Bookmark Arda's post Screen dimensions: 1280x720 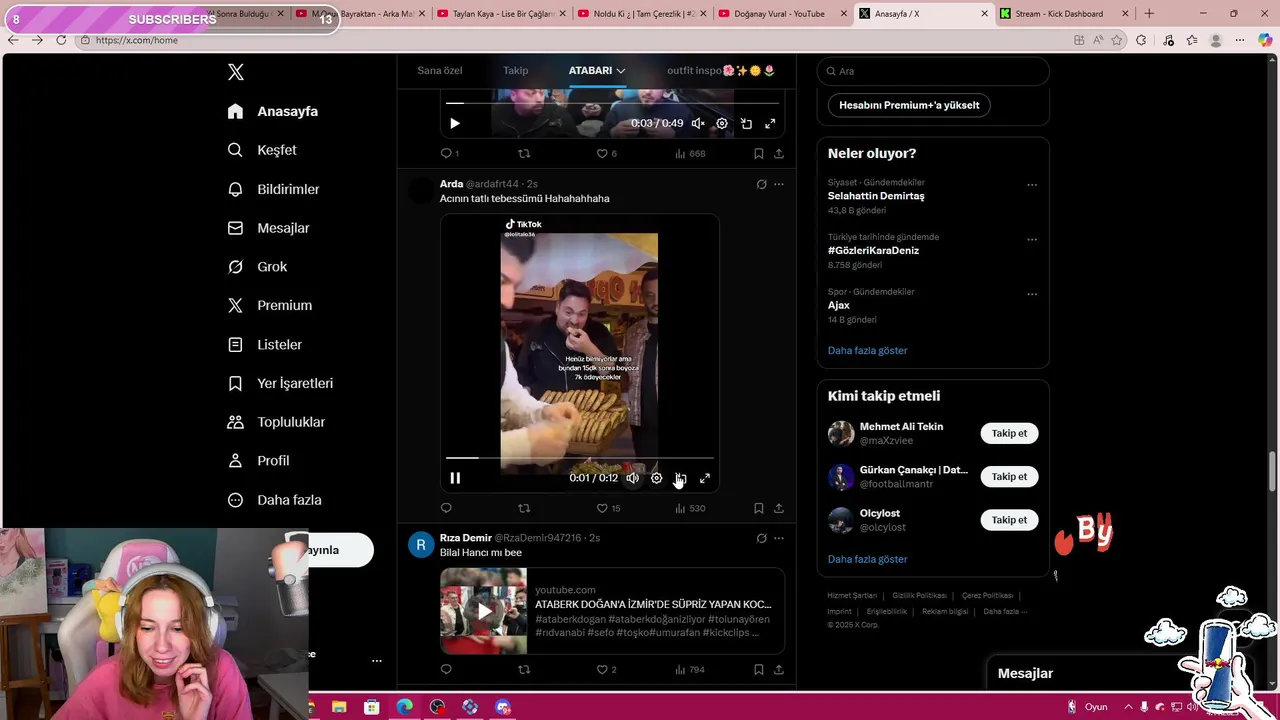tap(759, 508)
